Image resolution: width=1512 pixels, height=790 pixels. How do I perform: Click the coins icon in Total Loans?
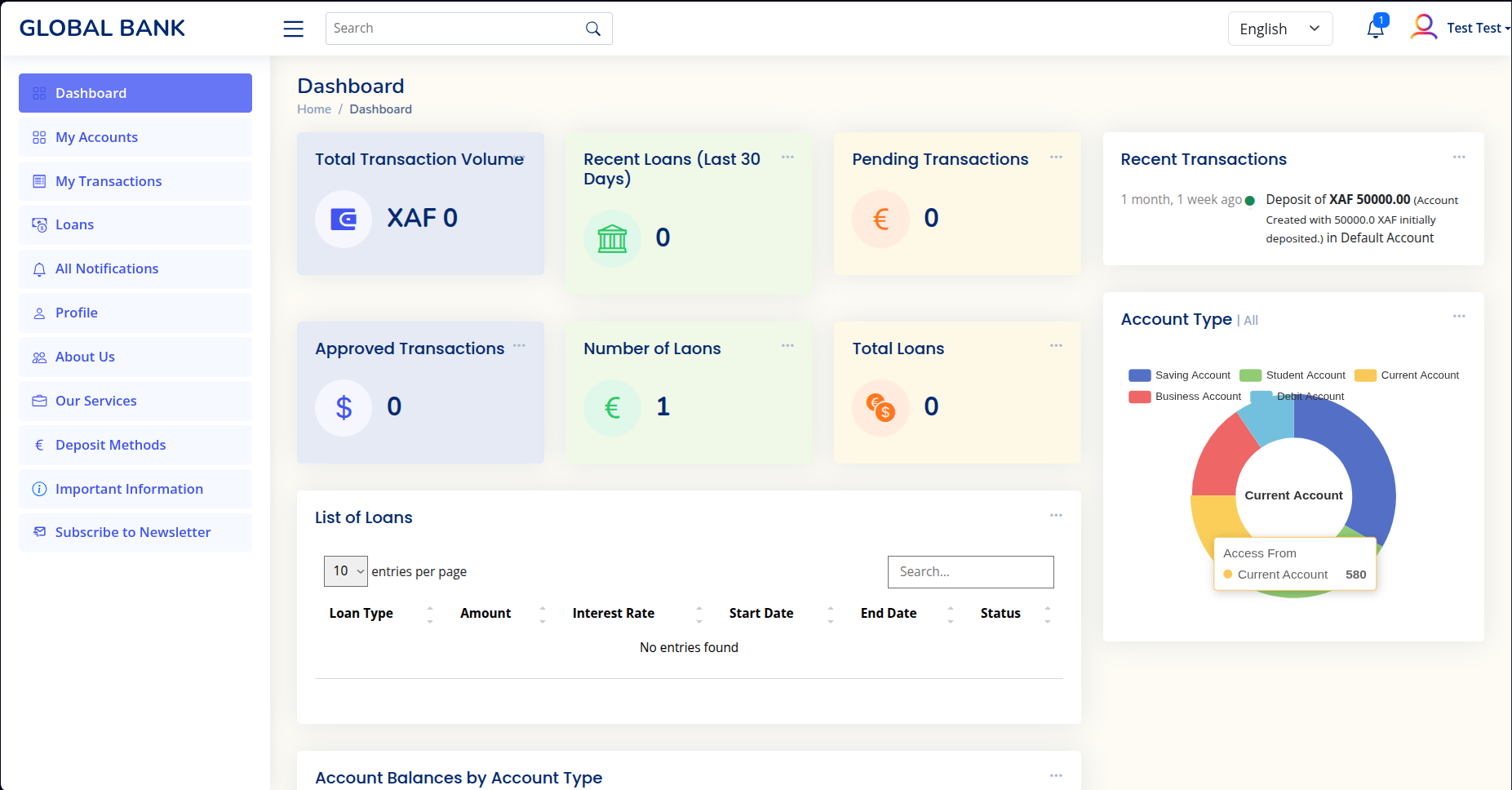pos(880,407)
